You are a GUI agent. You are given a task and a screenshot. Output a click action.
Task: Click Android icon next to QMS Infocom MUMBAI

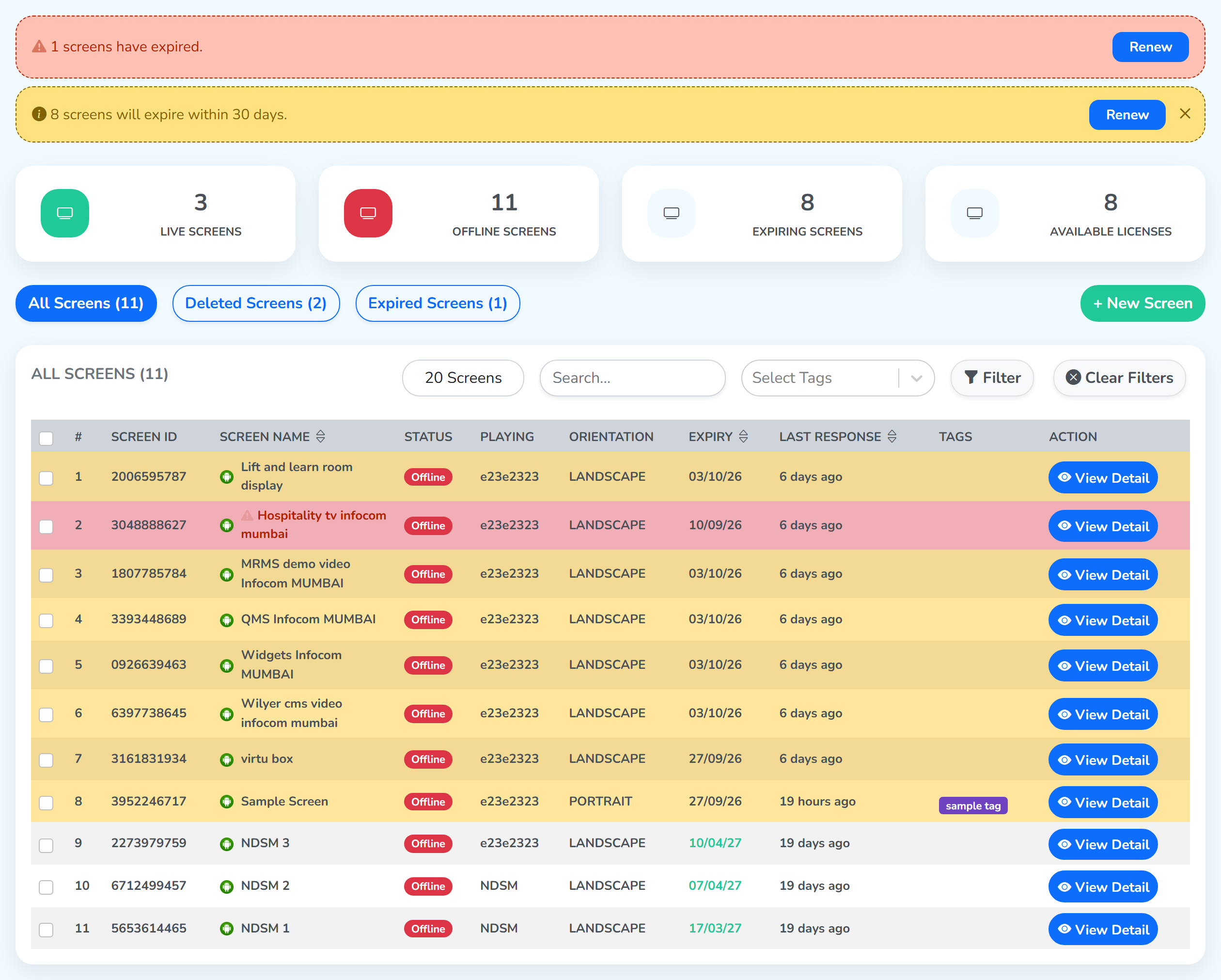coord(227,620)
